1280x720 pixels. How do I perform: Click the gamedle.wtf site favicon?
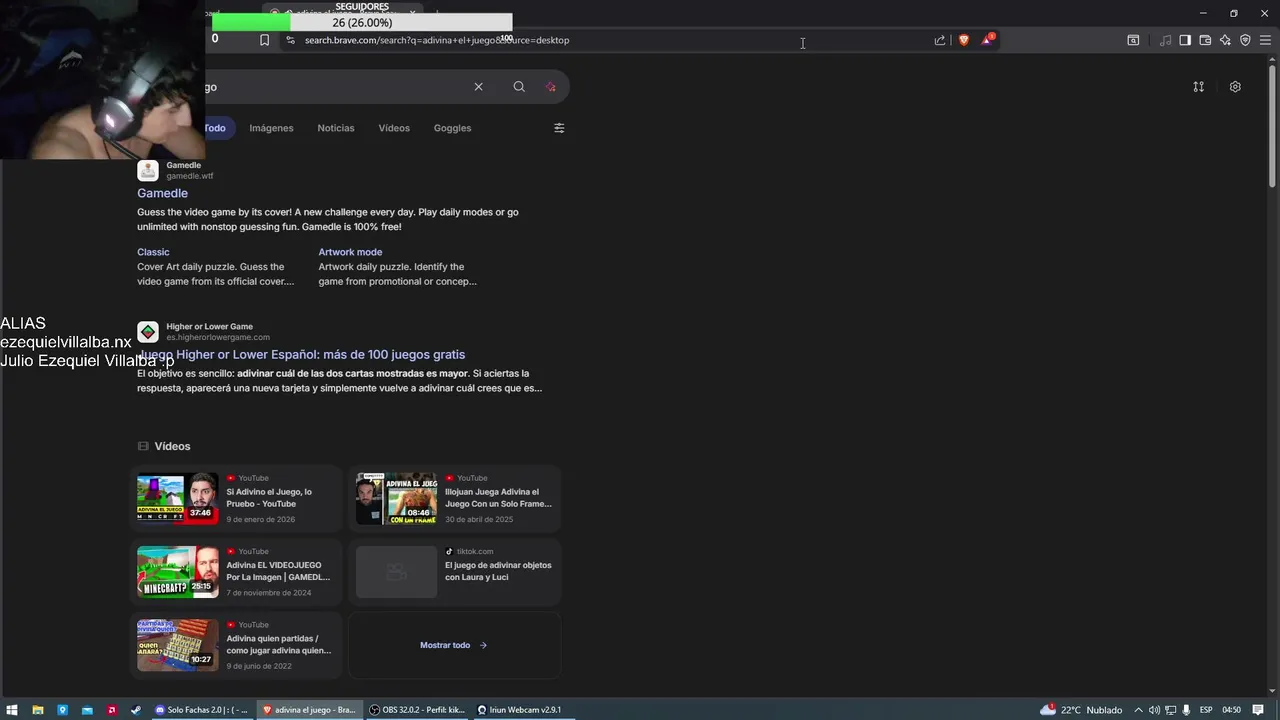coord(148,171)
